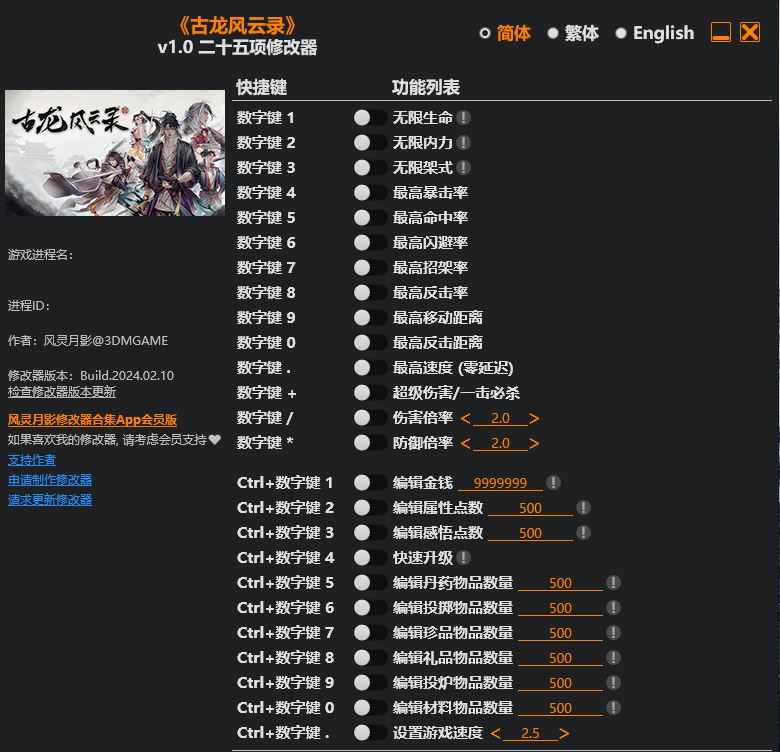
Task: Minimize the trainer window with orange icon
Action: point(720,32)
